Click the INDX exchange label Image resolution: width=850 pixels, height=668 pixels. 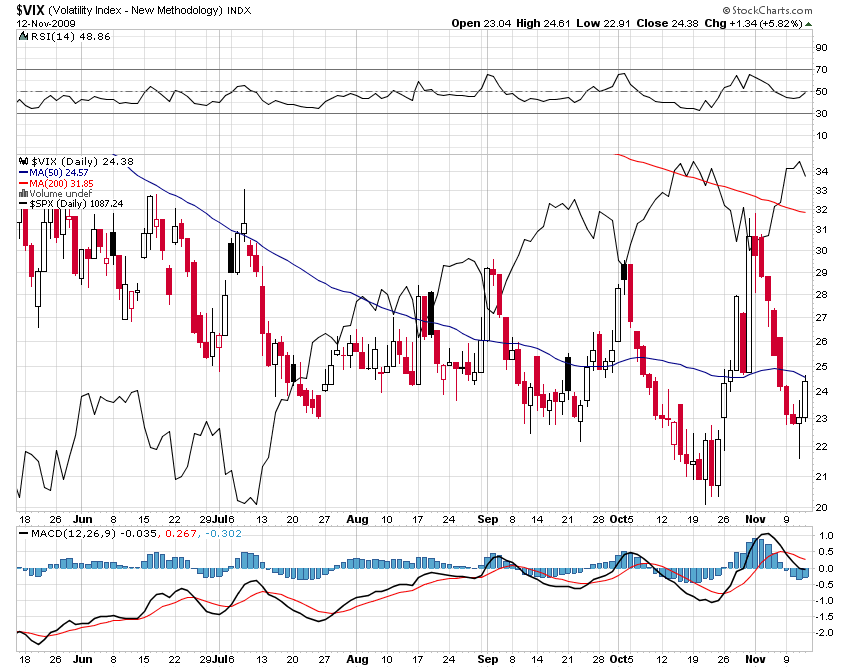coord(239,10)
